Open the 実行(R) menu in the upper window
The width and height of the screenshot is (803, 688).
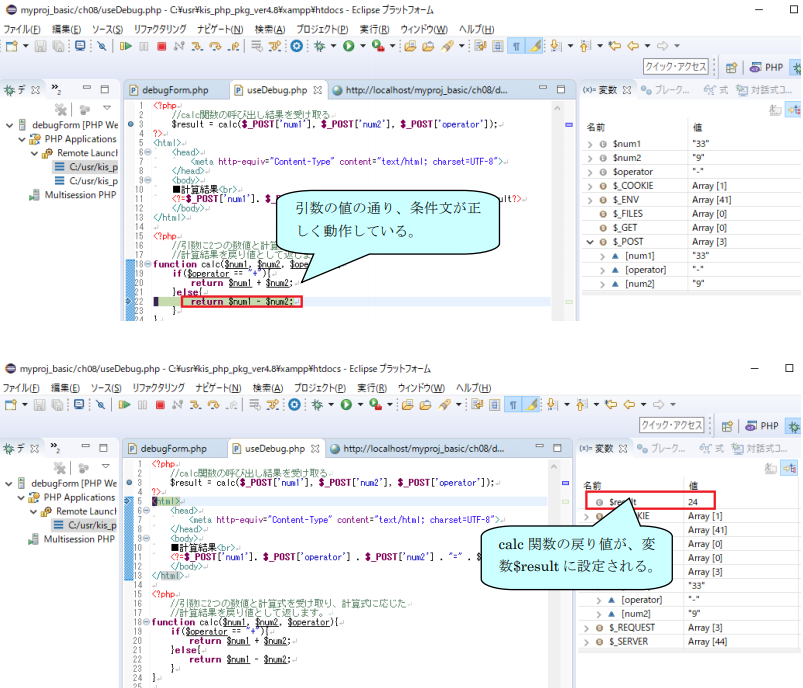pyautogui.click(x=373, y=29)
